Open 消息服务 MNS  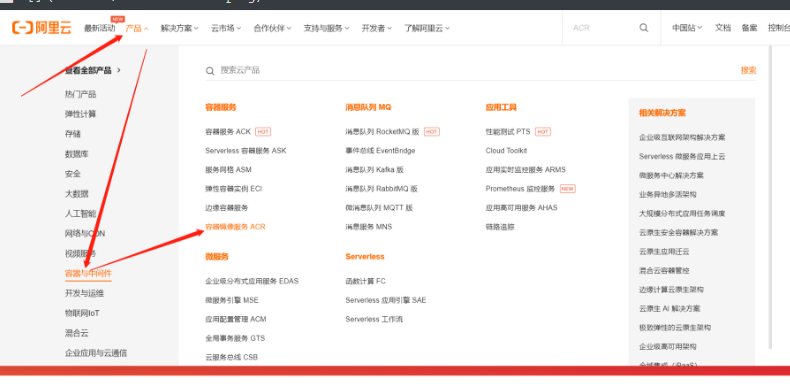[368, 227]
